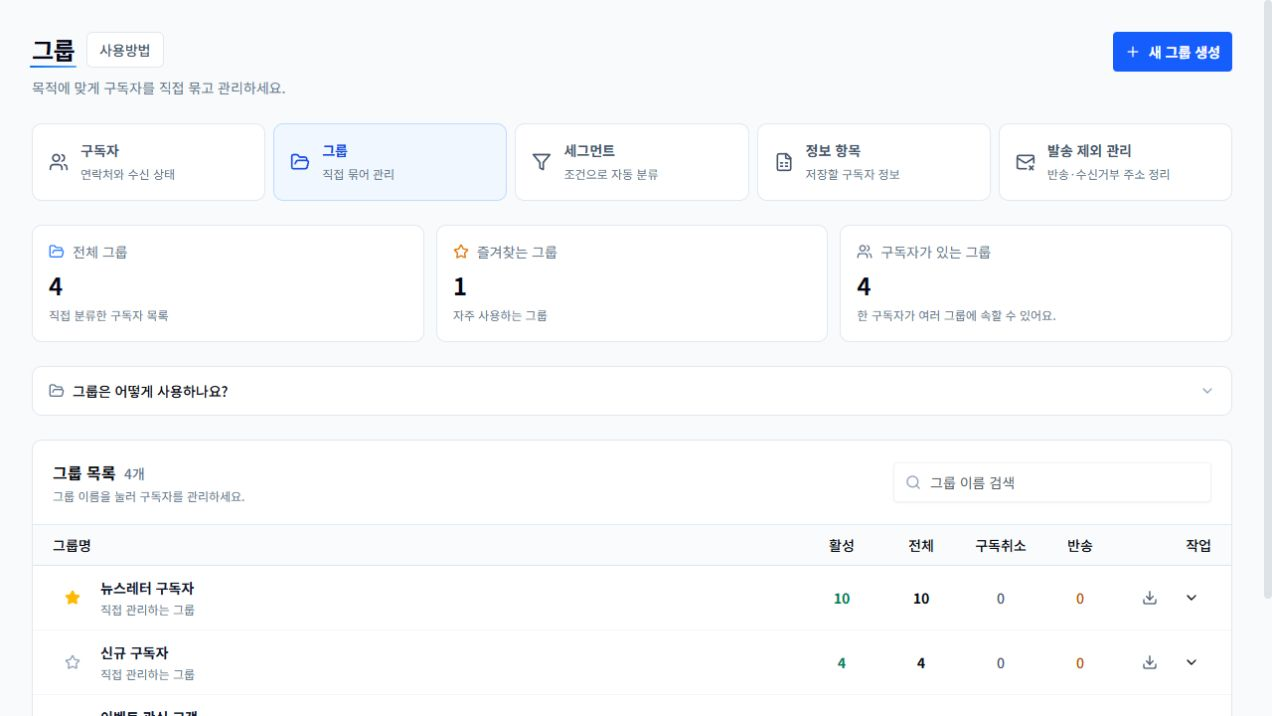Viewport: 1272px width, 716px height.
Task: Click the 발송 제외 관리 envelope icon
Action: click(x=1025, y=162)
